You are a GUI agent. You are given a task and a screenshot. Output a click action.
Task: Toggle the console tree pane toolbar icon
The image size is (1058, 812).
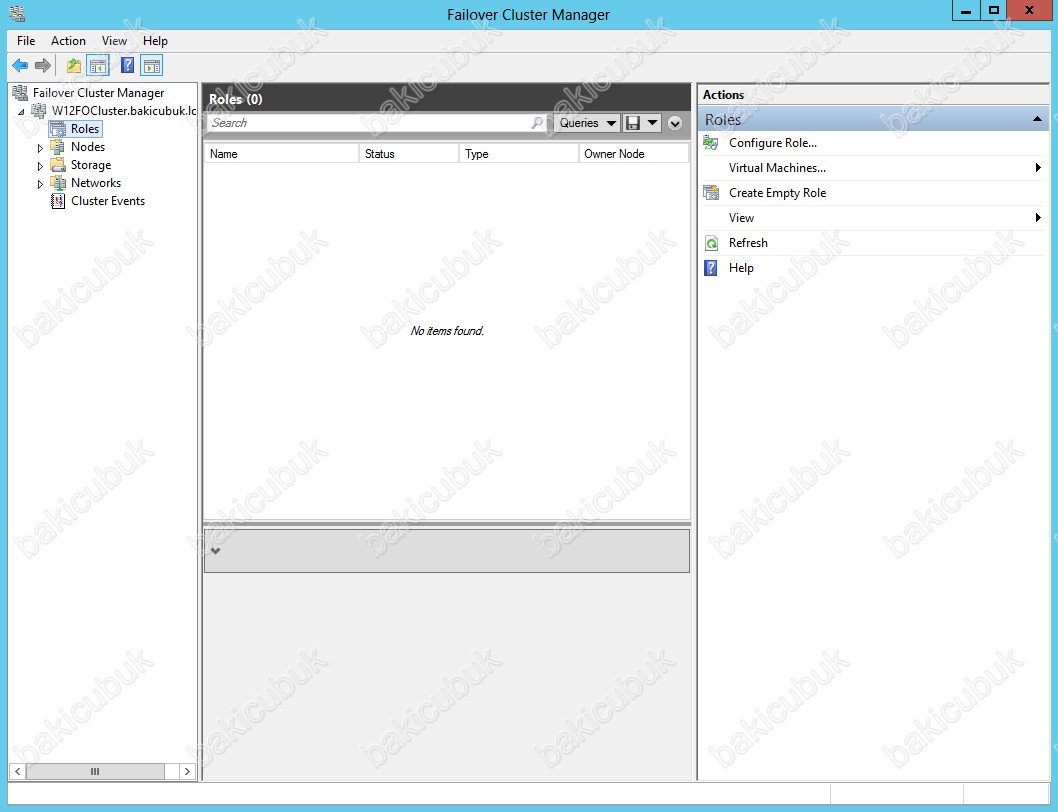click(99, 65)
